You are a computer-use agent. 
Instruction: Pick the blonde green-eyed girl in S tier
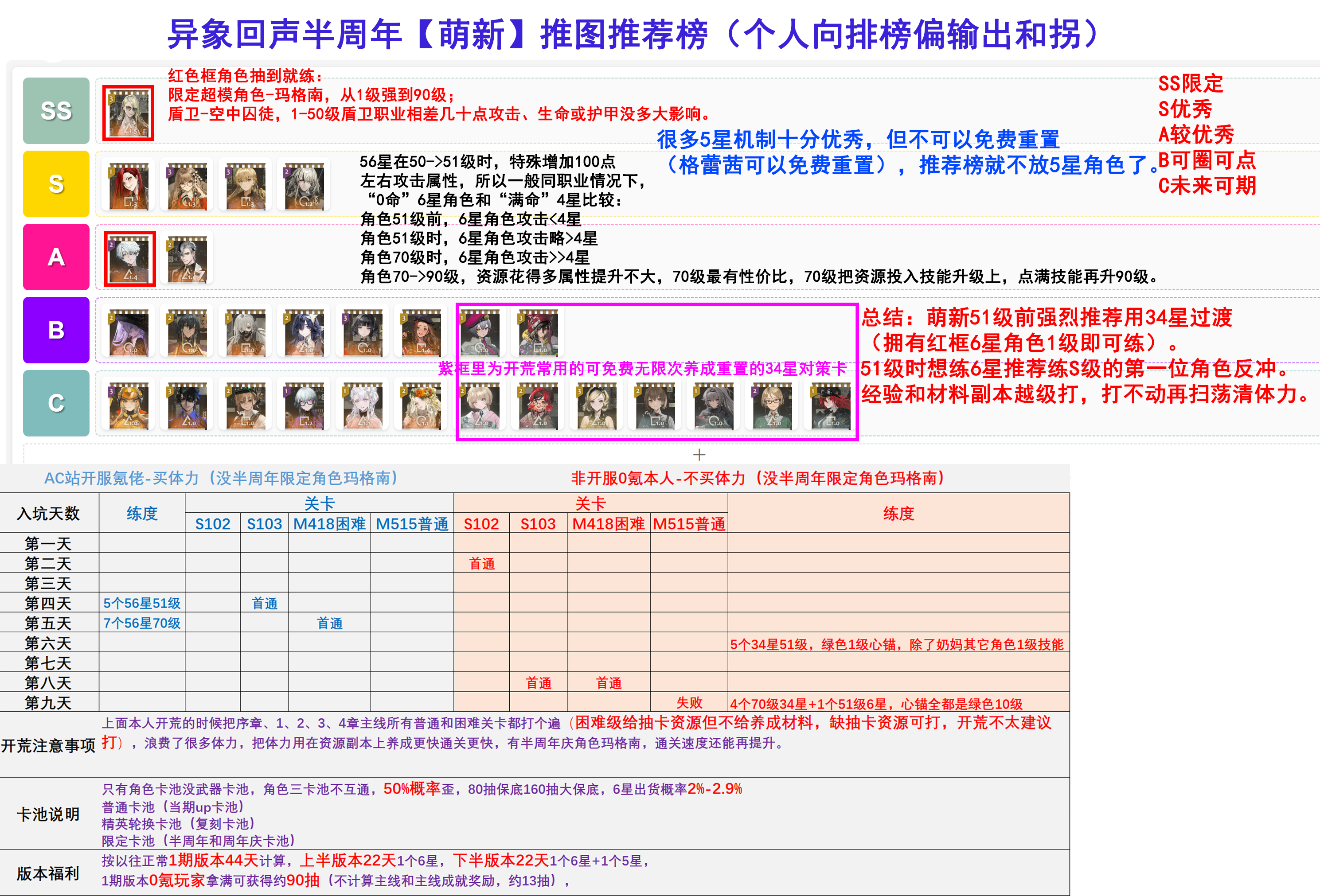click(x=246, y=186)
